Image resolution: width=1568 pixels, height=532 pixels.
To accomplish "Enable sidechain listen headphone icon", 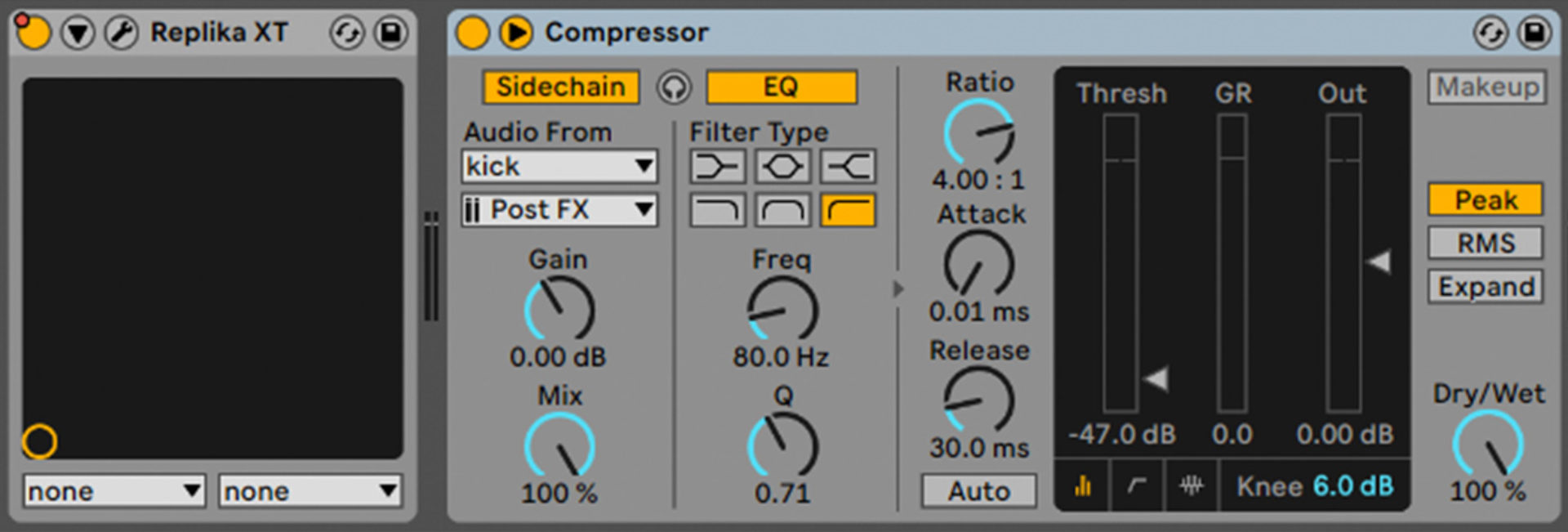I will [675, 87].
